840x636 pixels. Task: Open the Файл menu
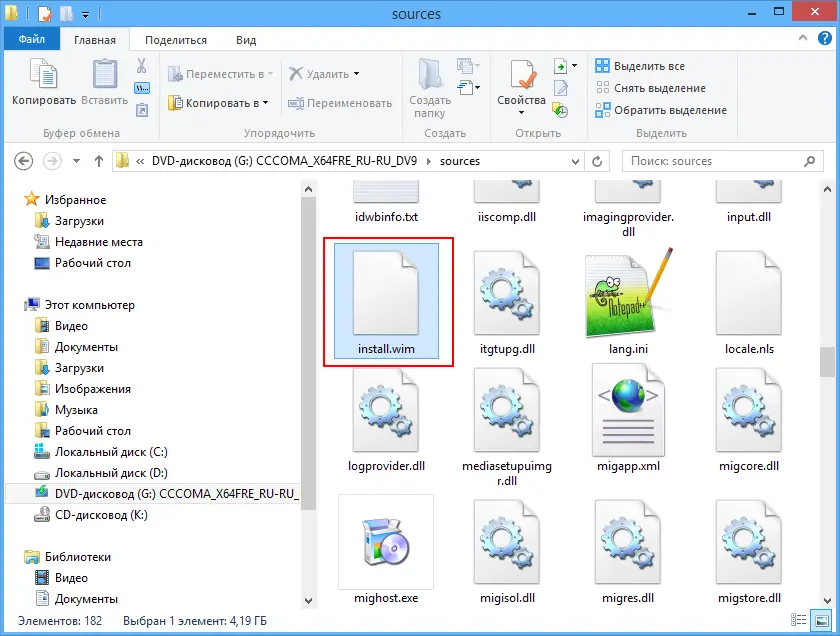pos(31,40)
